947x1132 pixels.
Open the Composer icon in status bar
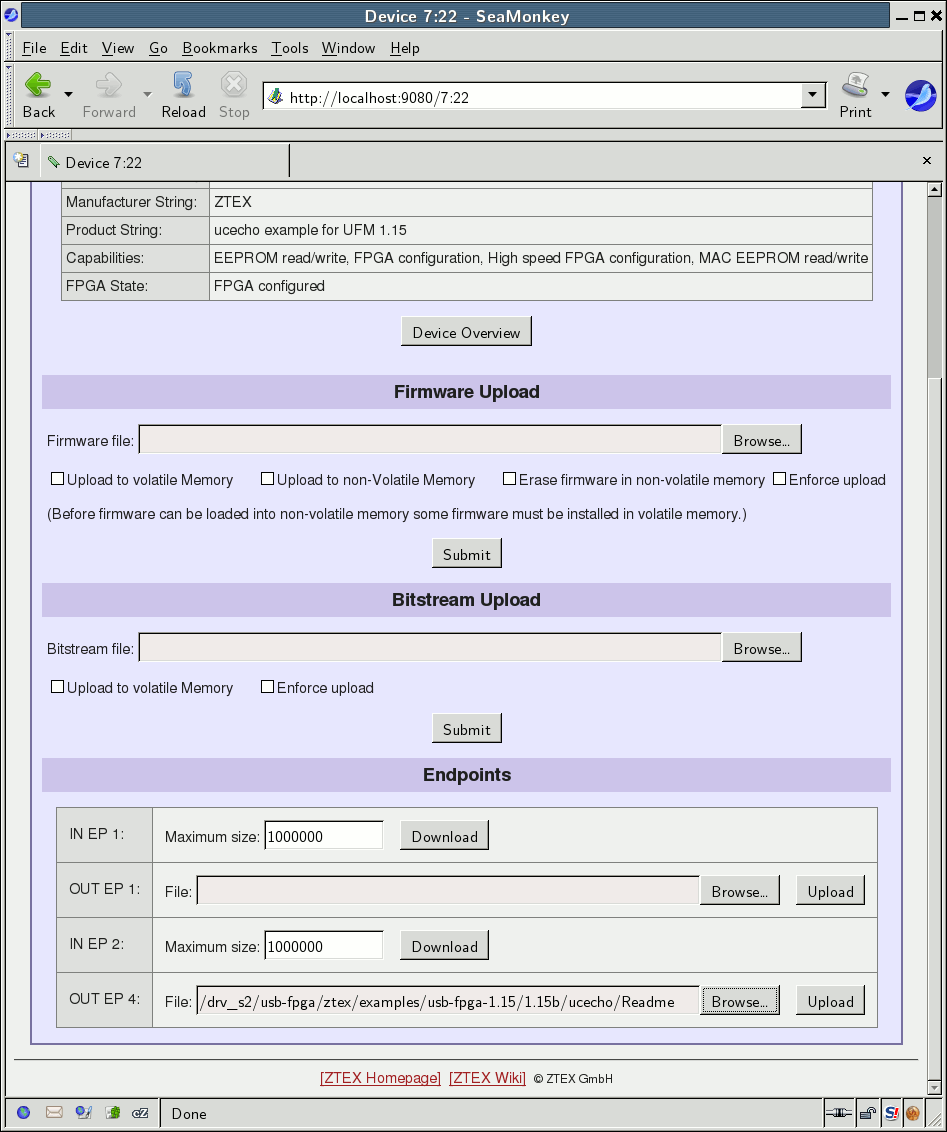[x=84, y=1112]
